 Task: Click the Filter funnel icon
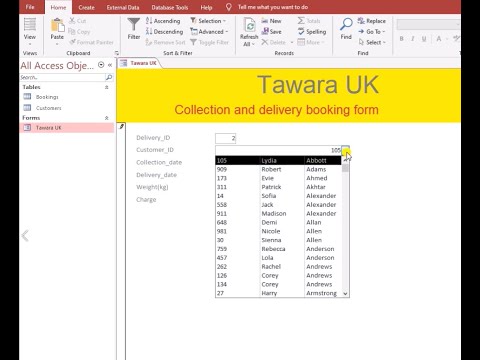pyautogui.click(x=134, y=25)
